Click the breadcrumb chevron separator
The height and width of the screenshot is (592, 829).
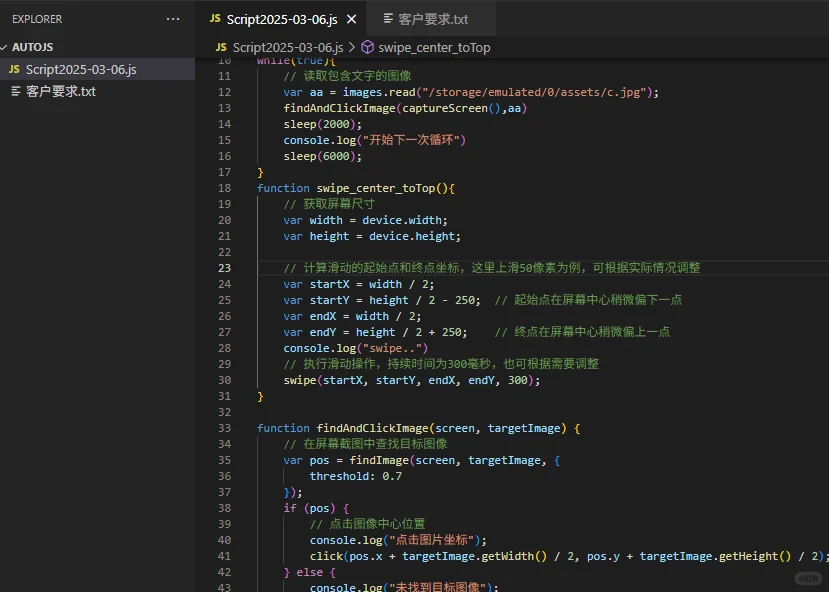[352, 48]
